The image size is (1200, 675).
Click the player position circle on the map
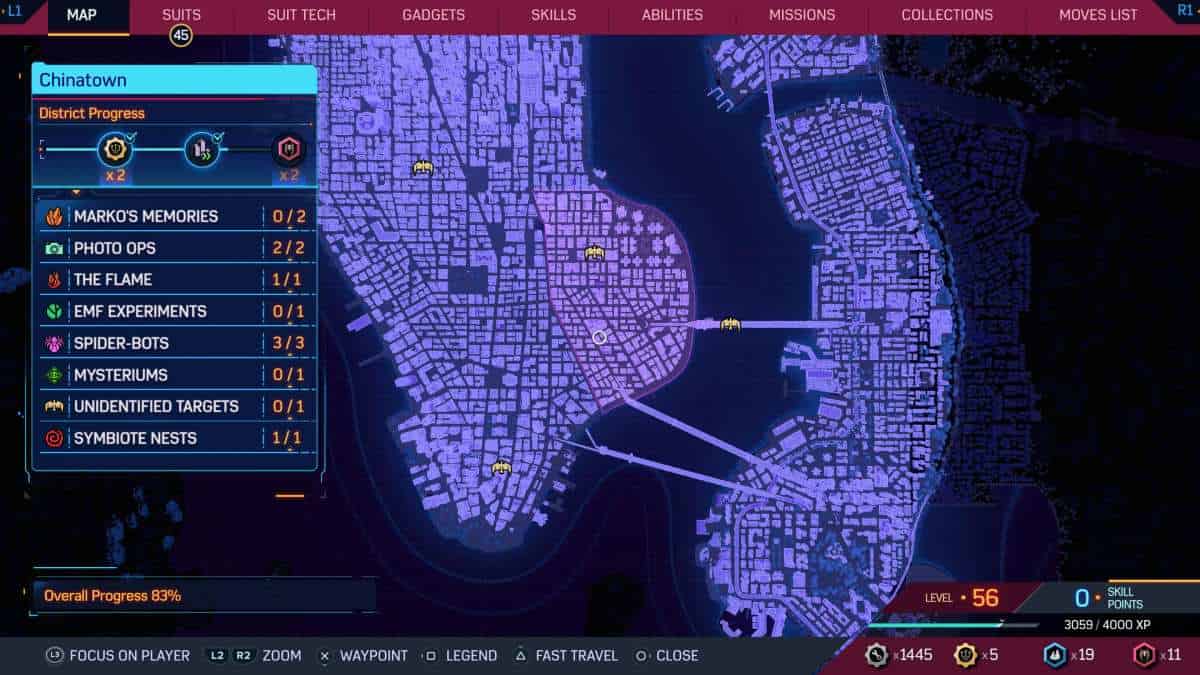[x=599, y=337]
